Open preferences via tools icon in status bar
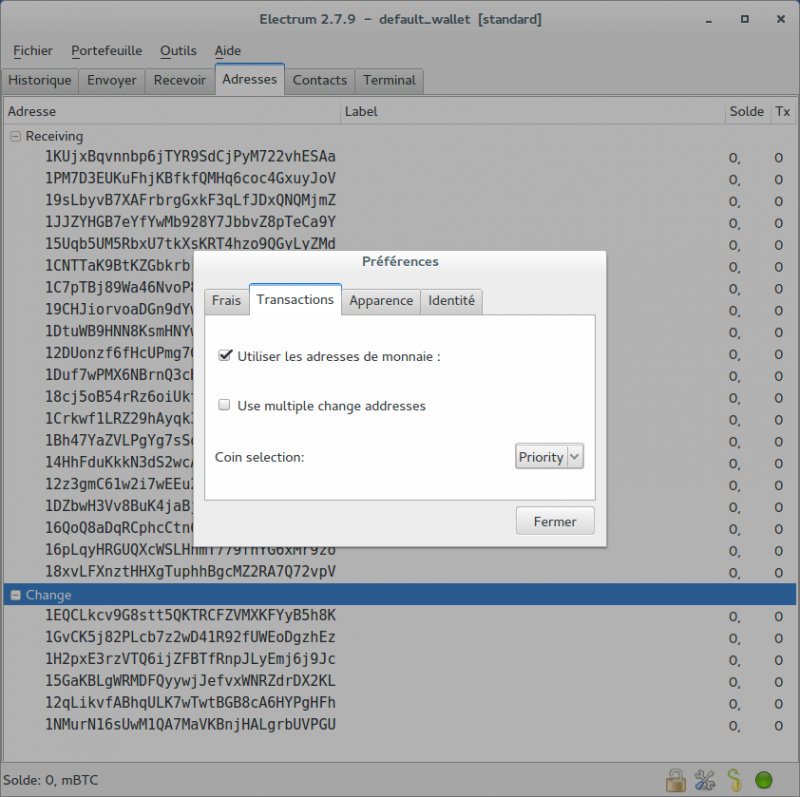The image size is (800, 797). click(705, 780)
